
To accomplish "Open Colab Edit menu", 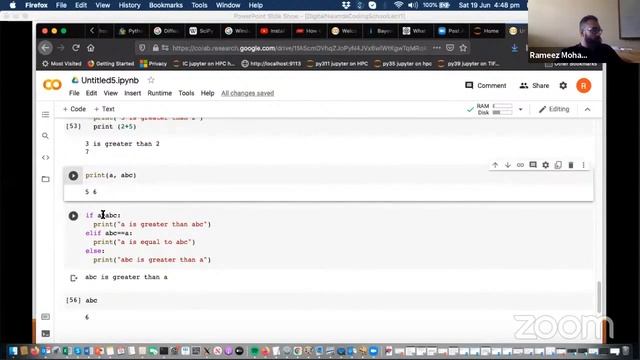I will (x=91, y=93).
